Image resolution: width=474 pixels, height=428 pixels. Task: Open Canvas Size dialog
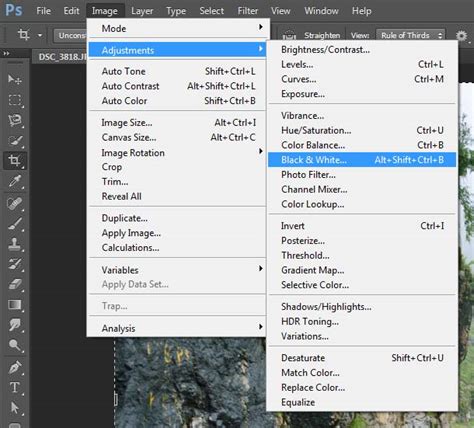pyautogui.click(x=178, y=137)
